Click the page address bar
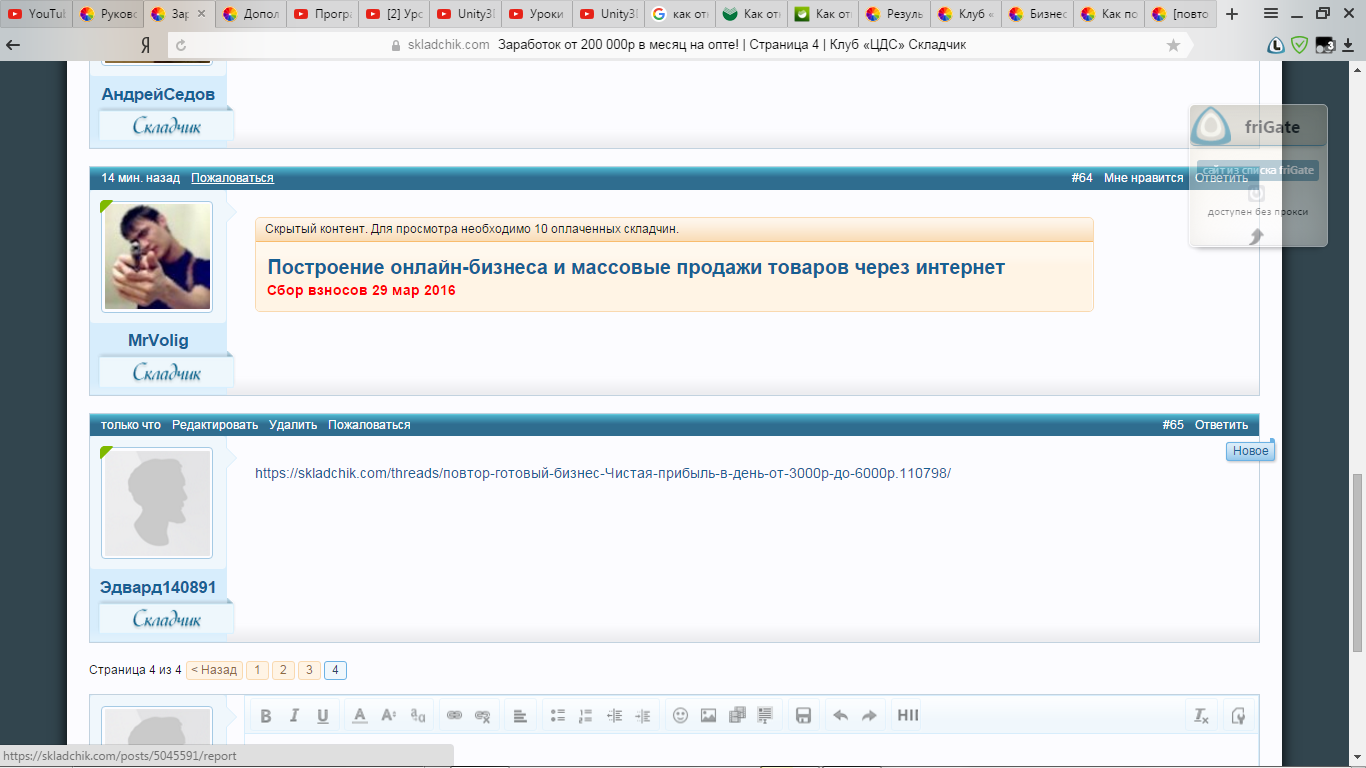This screenshot has width=1366, height=768. click(680, 45)
